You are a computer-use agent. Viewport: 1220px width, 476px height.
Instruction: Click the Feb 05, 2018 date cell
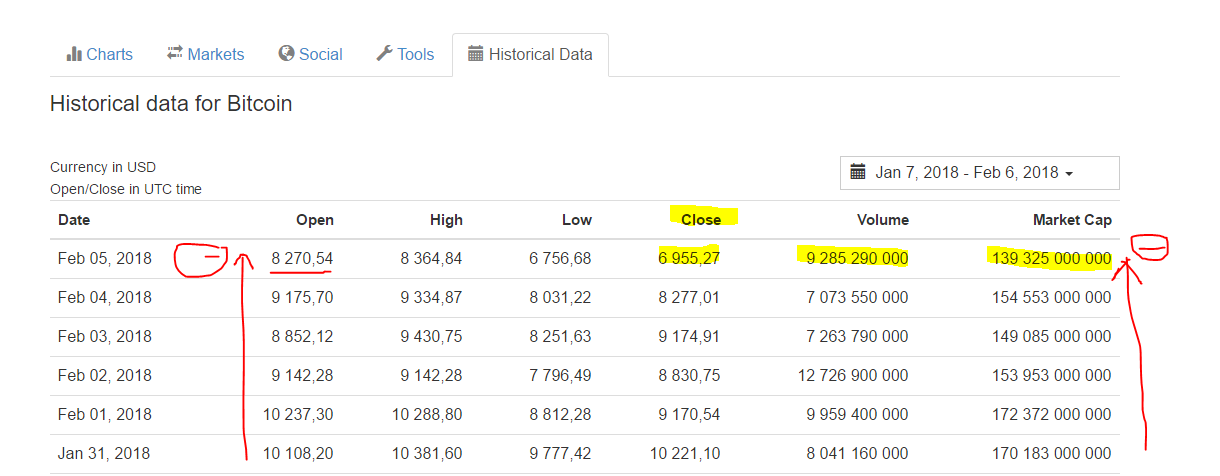coord(105,258)
